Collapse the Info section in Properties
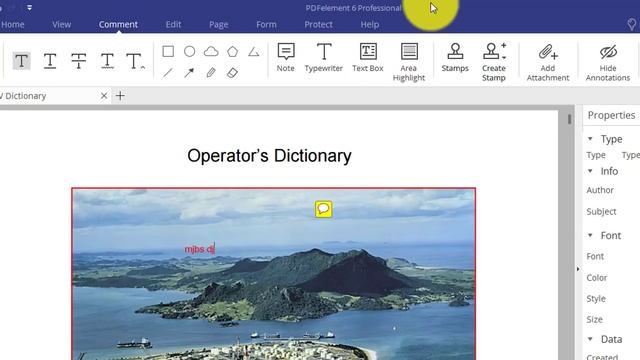This screenshot has width=640, height=360. pyautogui.click(x=590, y=171)
